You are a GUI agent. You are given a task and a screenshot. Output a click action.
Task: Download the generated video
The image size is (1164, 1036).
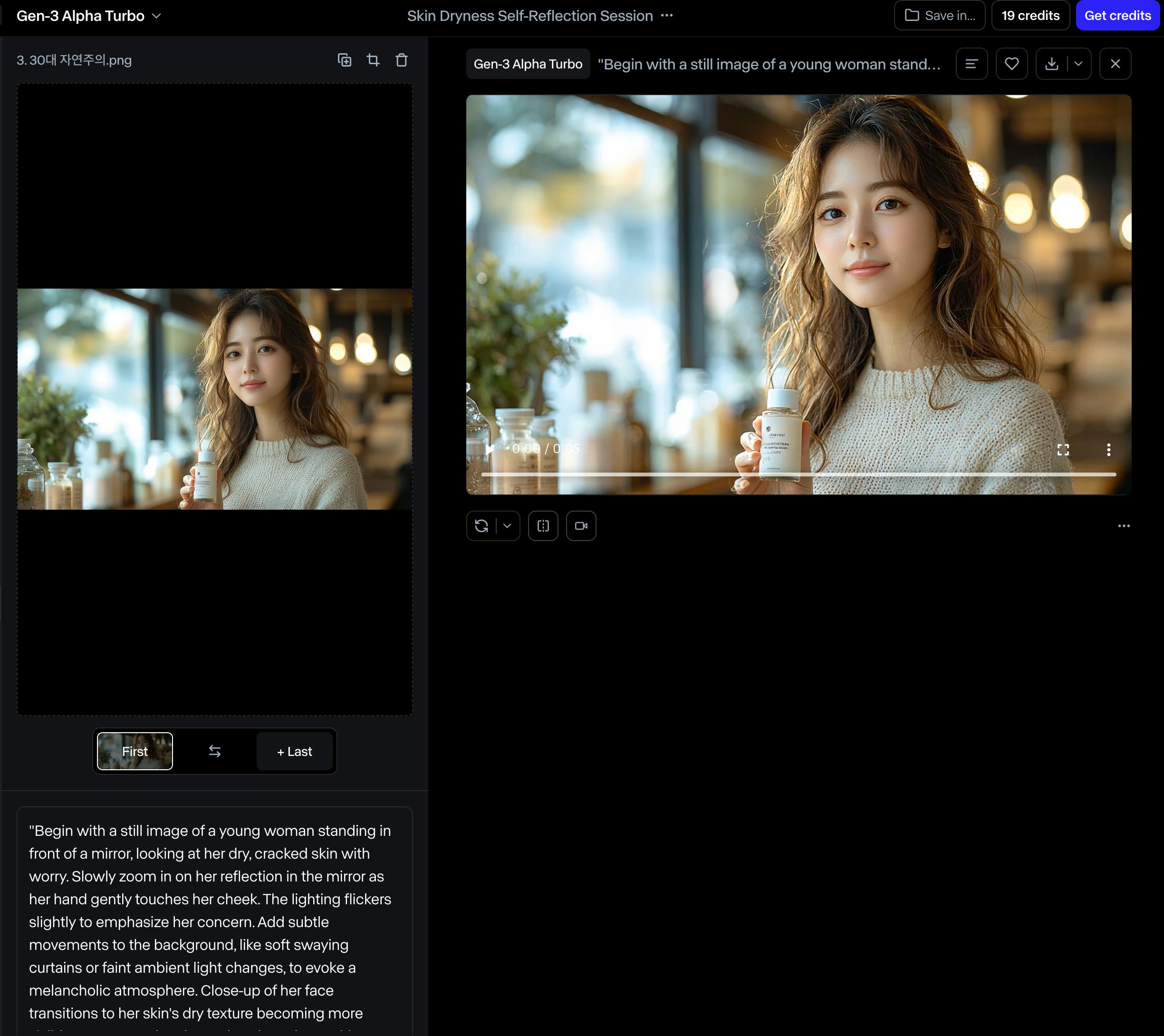pos(1051,64)
